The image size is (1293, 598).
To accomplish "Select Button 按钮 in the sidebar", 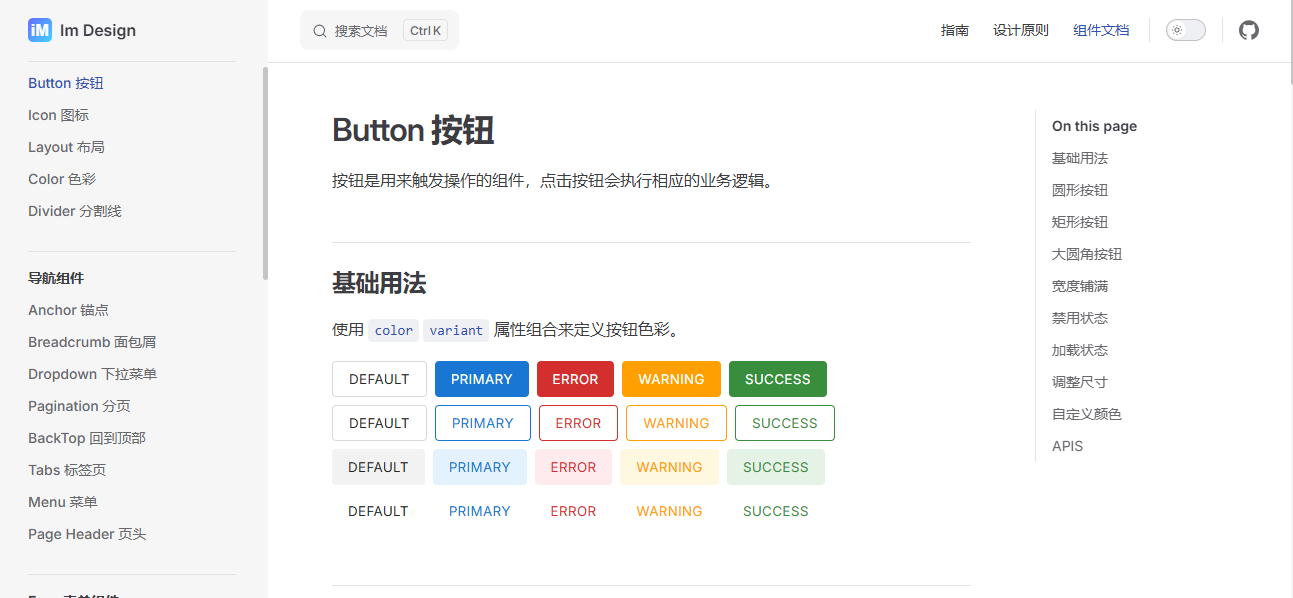I will (66, 83).
